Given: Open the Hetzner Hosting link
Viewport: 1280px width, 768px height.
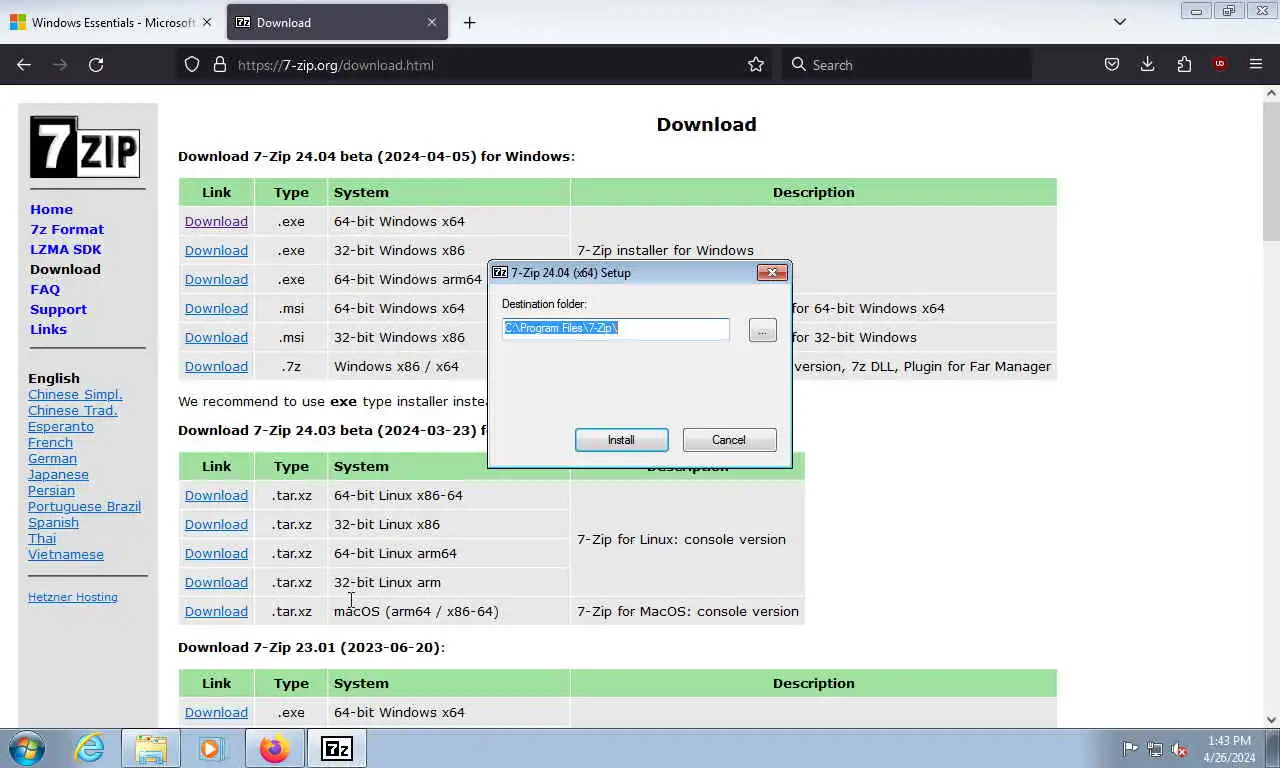Looking at the screenshot, I should tap(73, 597).
